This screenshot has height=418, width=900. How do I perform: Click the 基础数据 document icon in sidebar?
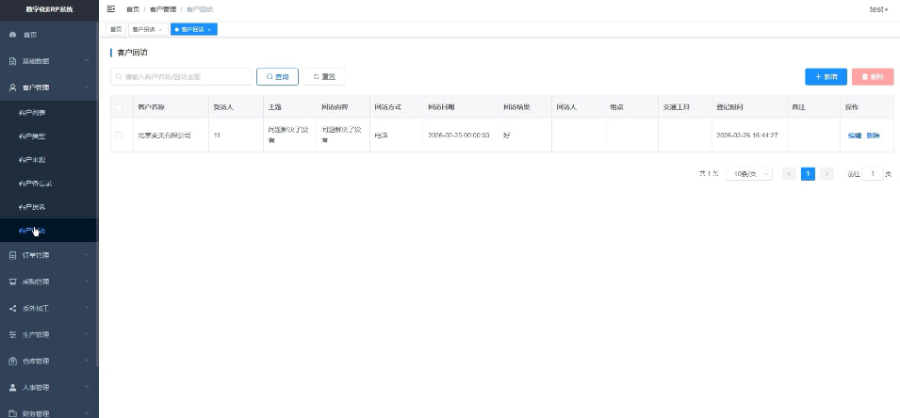13,61
